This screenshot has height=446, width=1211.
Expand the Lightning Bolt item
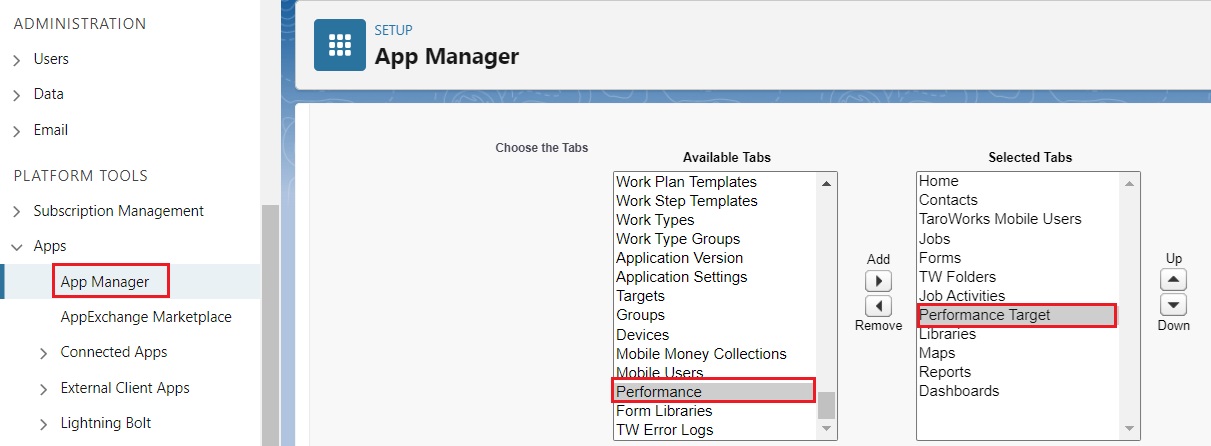pyautogui.click(x=44, y=424)
